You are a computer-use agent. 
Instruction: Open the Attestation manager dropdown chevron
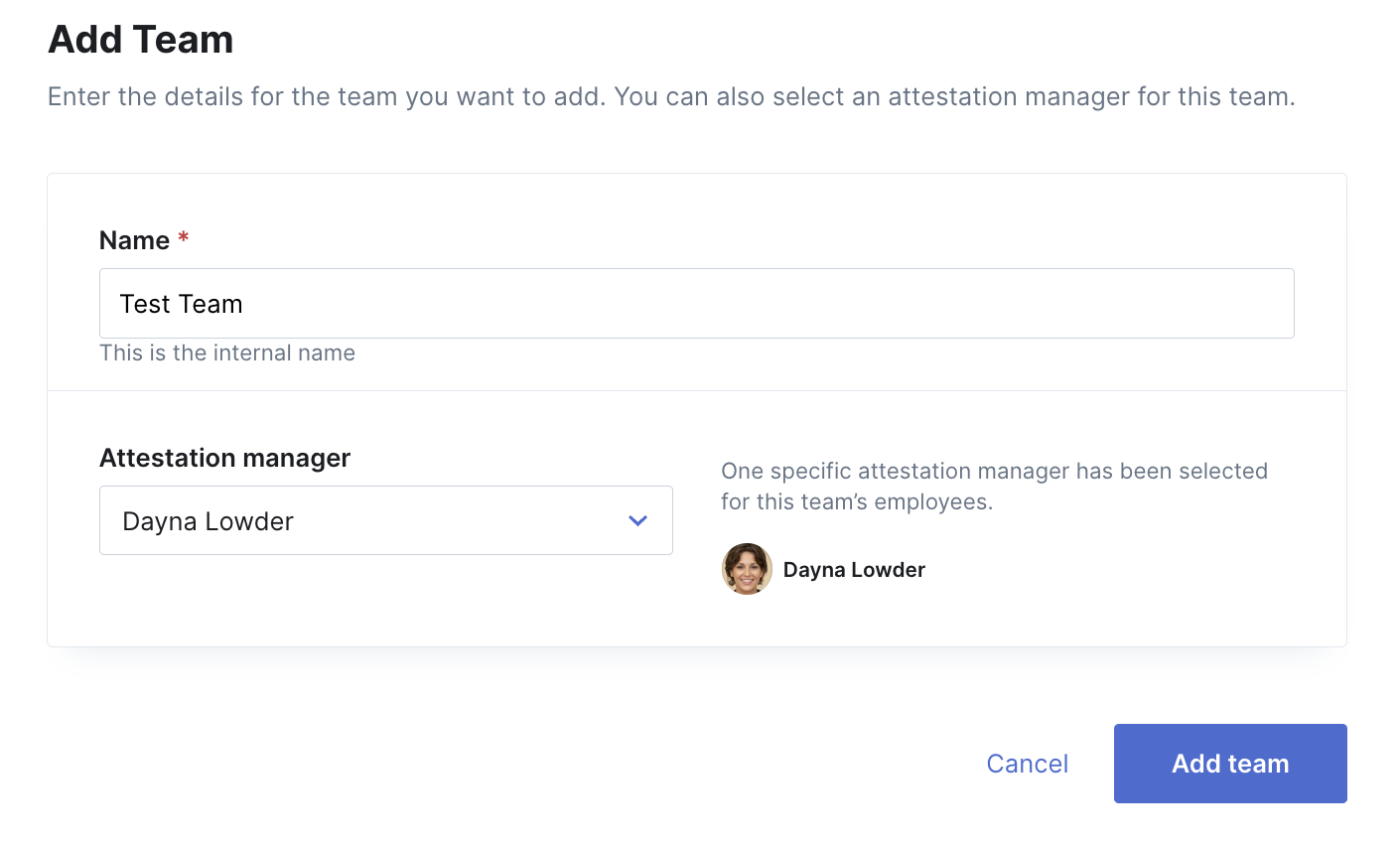[x=638, y=519]
